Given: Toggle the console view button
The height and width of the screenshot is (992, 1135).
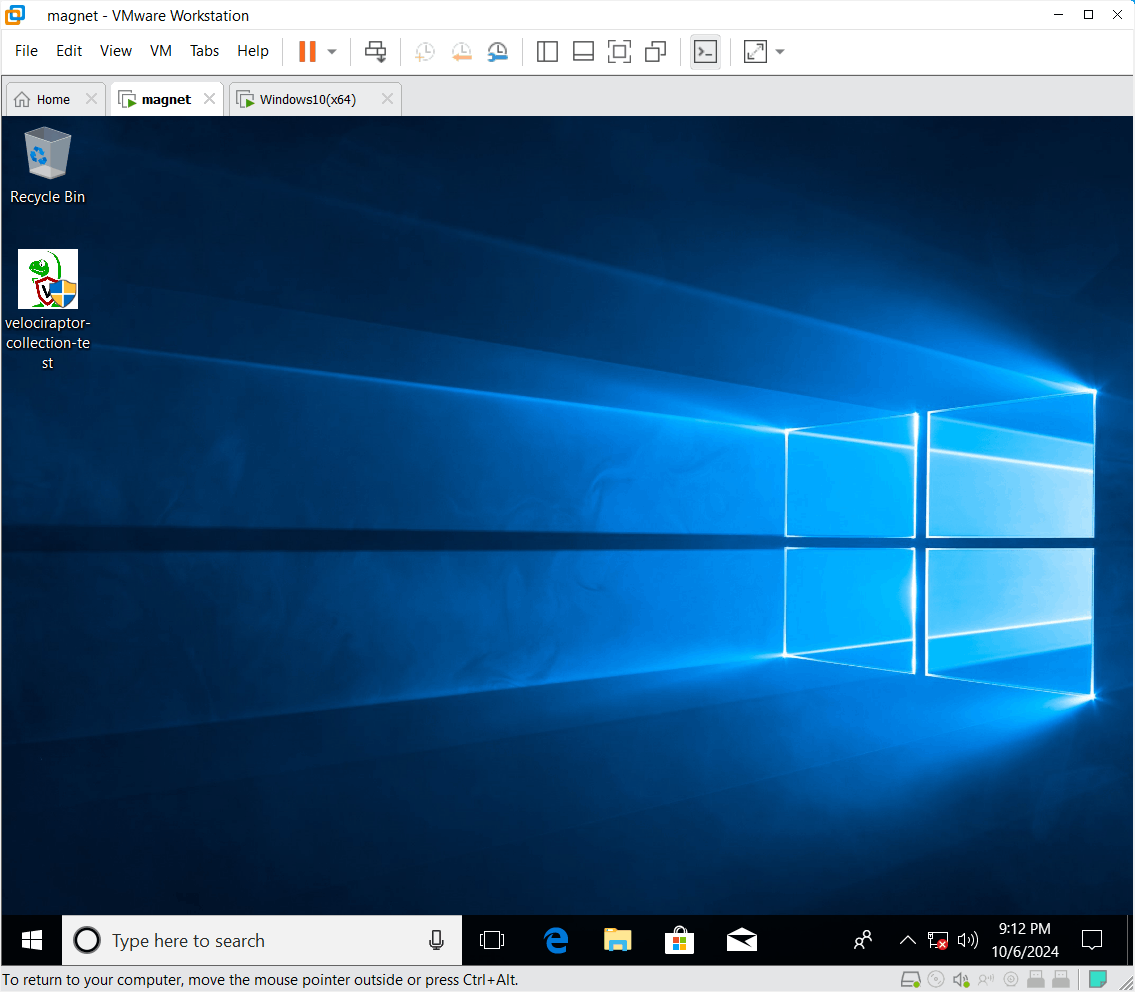Looking at the screenshot, I should (x=705, y=51).
